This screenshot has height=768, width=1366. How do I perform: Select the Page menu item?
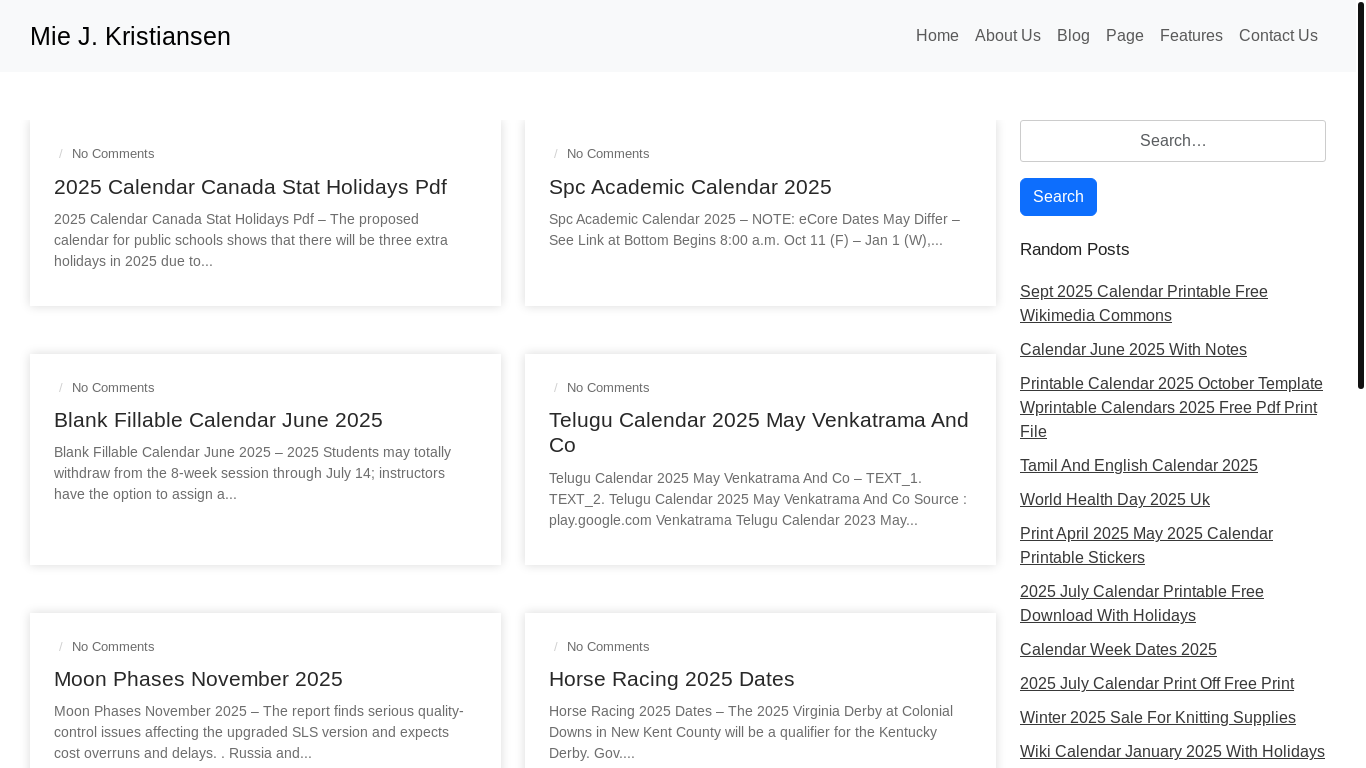1125,36
